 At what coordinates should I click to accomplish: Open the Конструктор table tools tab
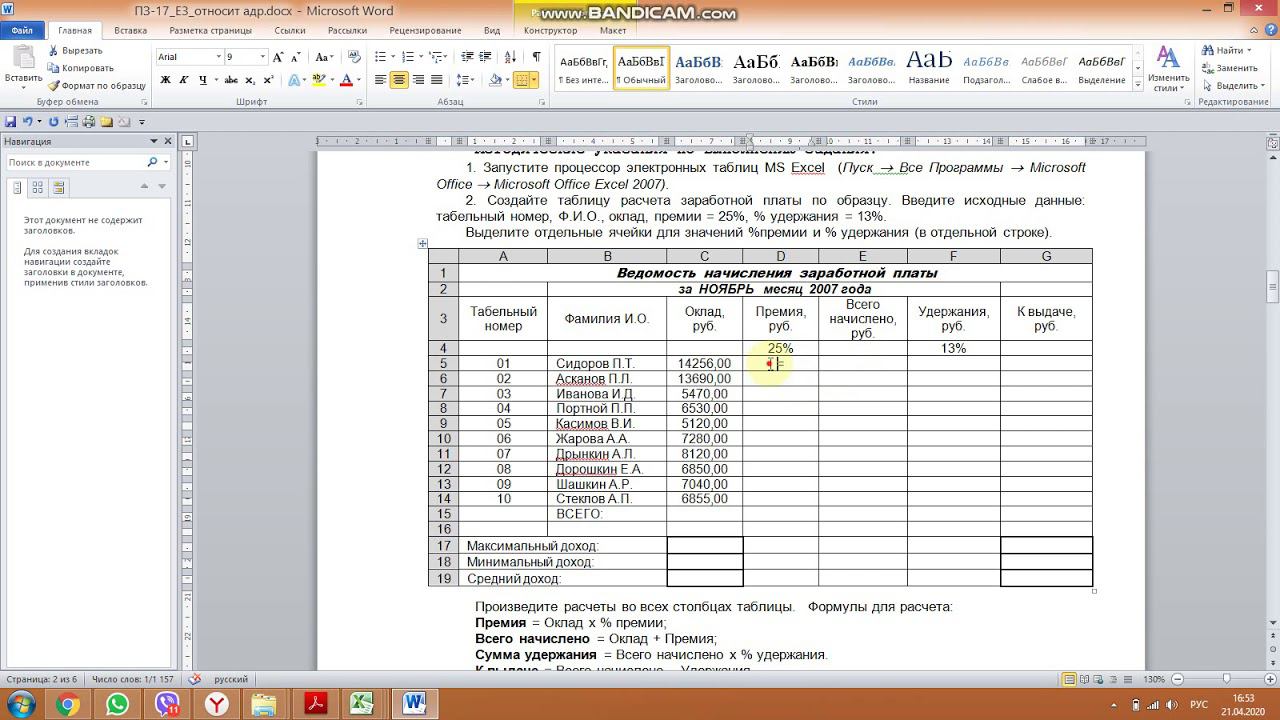(550, 31)
